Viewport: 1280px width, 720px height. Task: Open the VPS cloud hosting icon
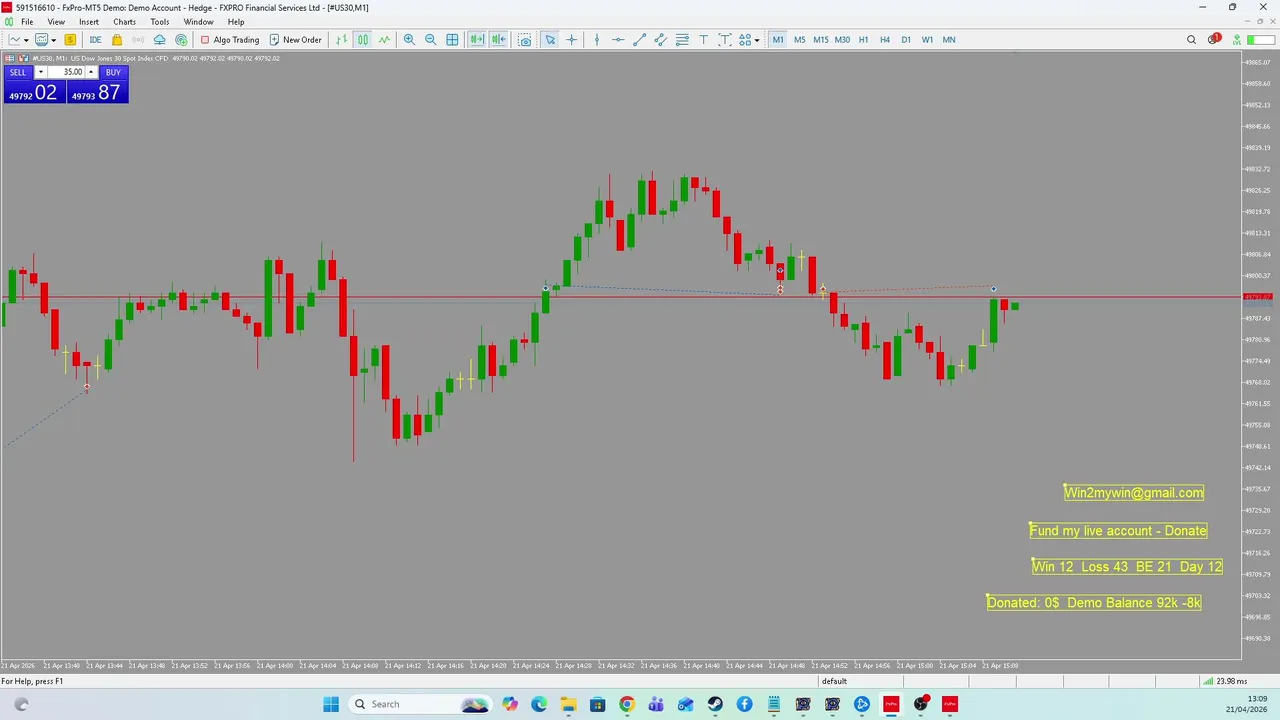[x=159, y=40]
